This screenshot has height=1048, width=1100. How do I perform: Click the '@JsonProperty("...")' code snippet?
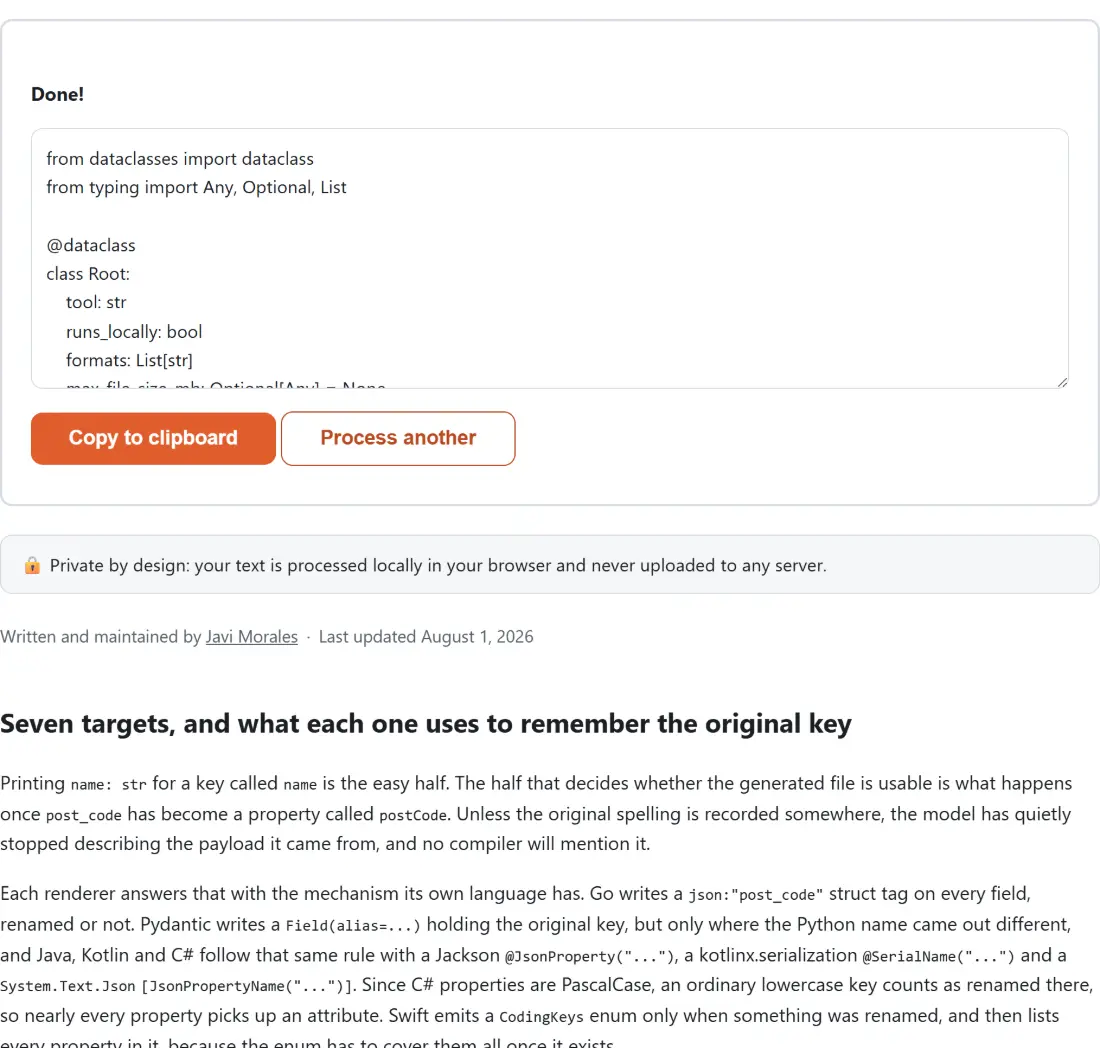[589, 956]
